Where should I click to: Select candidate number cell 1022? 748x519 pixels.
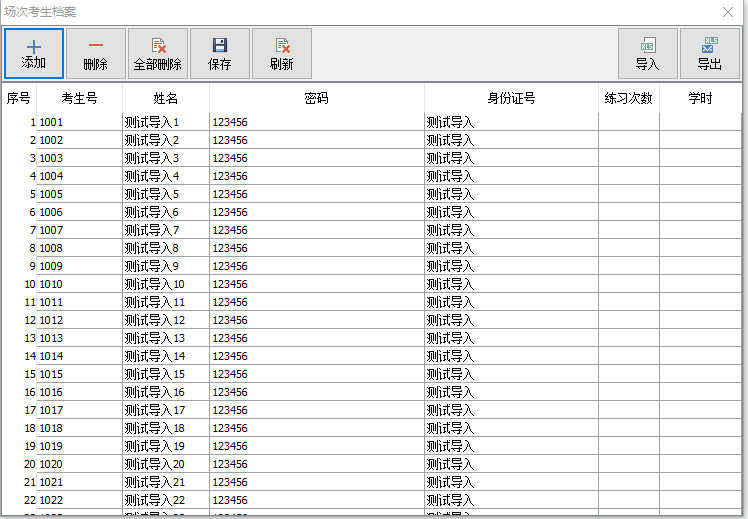(x=79, y=500)
